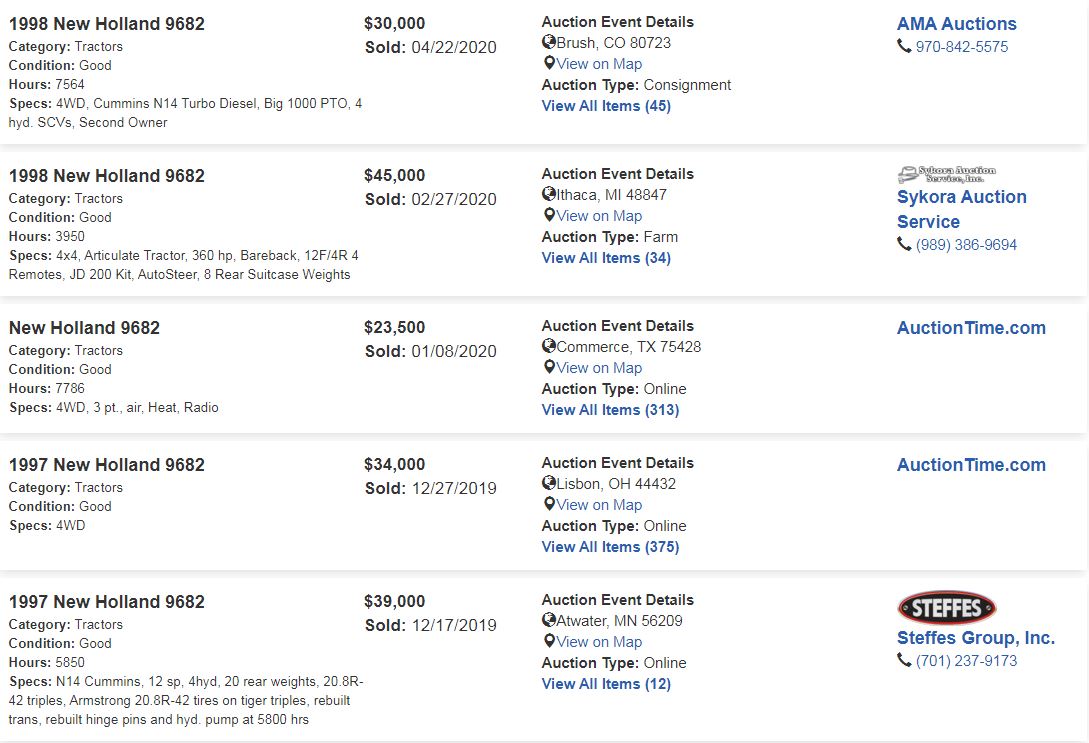Open Steffes Group, Inc. seller link
Image resolution: width=1089 pixels, height=743 pixels.
(975, 638)
